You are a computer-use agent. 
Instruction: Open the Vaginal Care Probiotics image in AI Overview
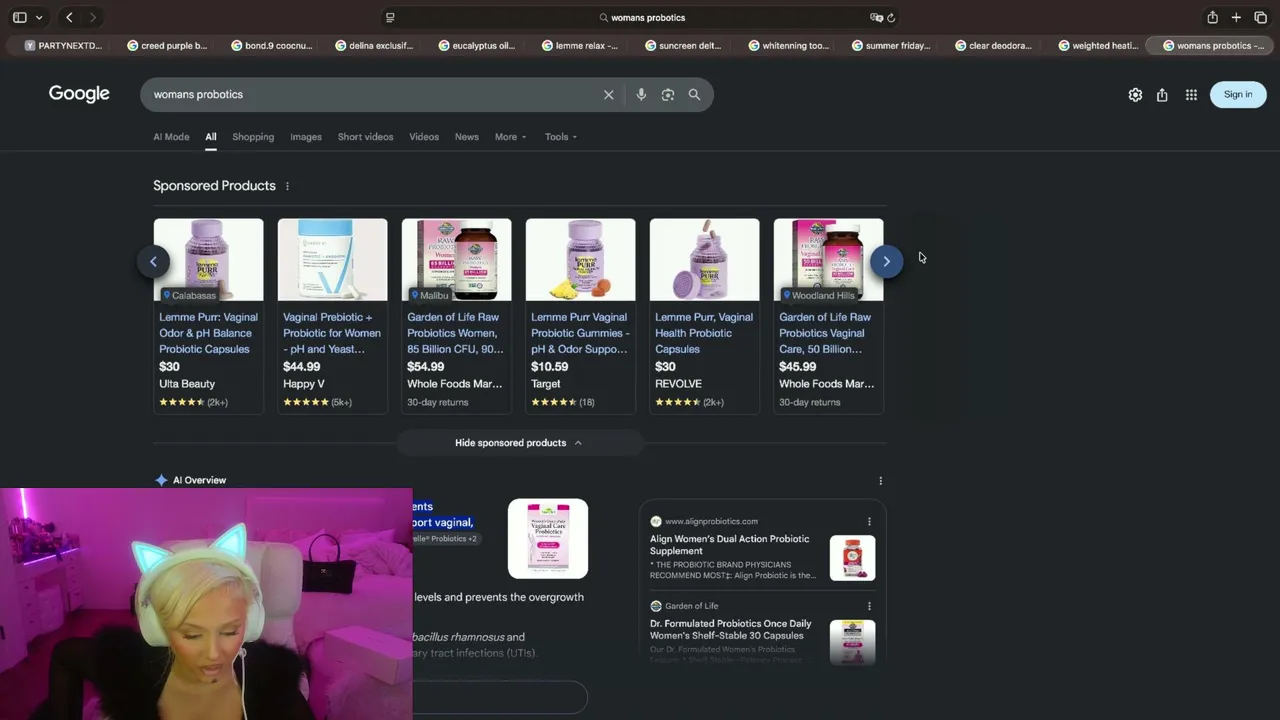point(548,539)
